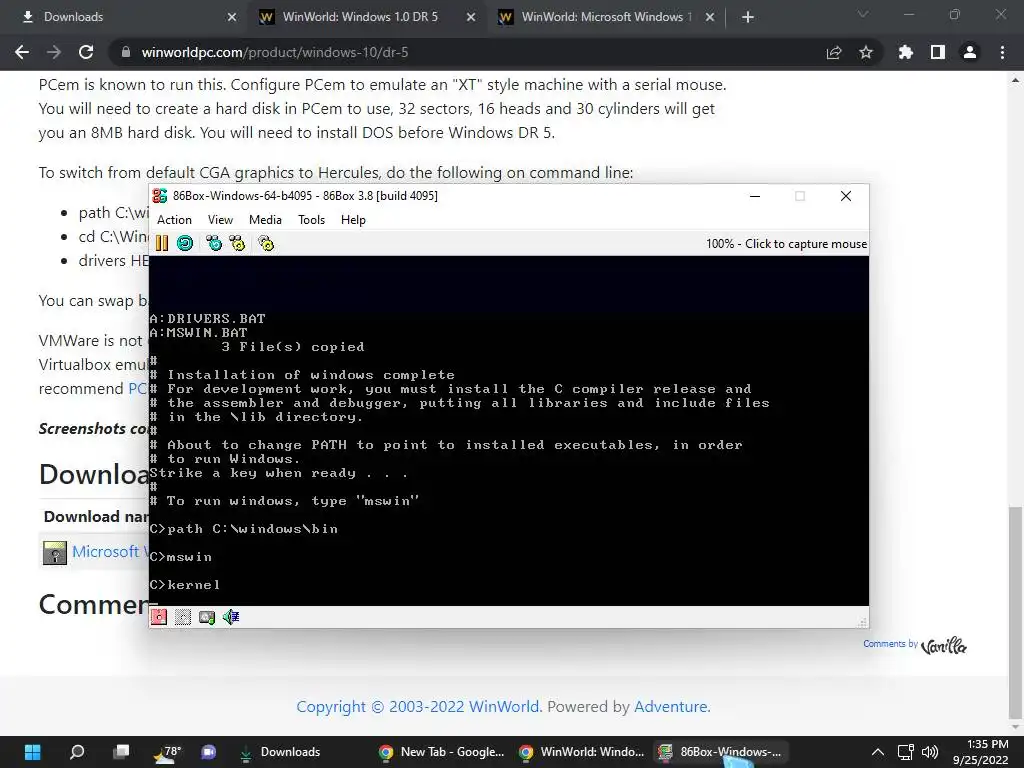Open the Action menu in 86Box
The image size is (1024, 768).
pos(174,220)
